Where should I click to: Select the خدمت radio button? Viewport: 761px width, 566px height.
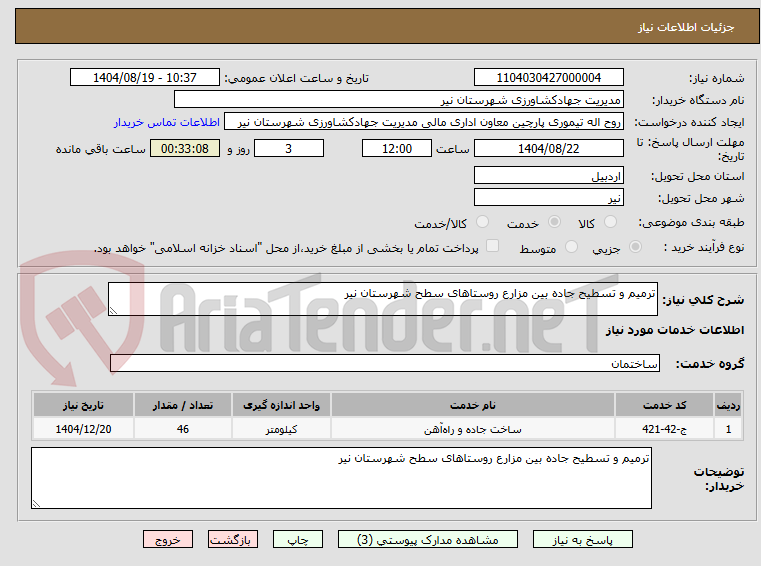pos(554,222)
